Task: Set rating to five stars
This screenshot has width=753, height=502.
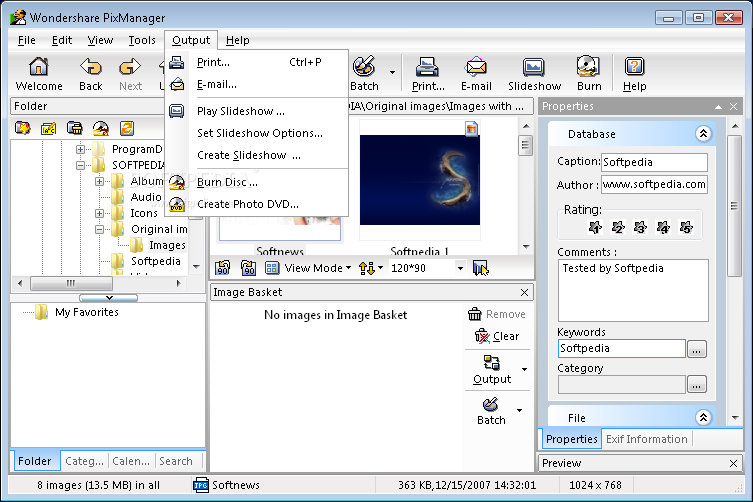Action: click(686, 227)
